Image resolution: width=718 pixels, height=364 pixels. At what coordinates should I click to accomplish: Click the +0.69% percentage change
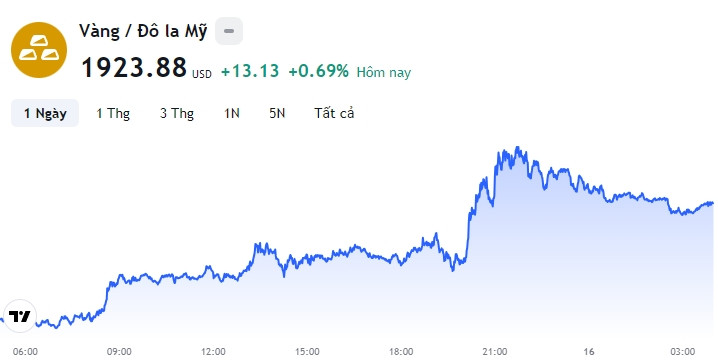click(318, 71)
